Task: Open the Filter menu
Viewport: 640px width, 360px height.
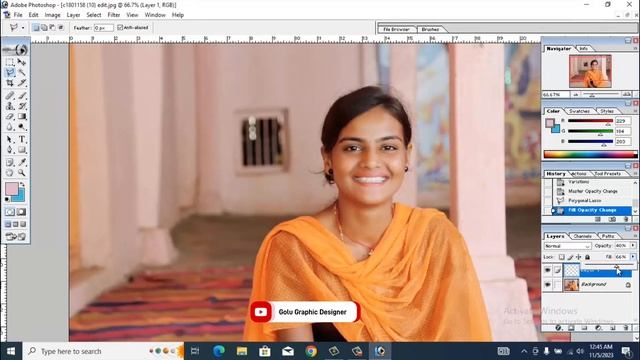Action: (x=114, y=15)
